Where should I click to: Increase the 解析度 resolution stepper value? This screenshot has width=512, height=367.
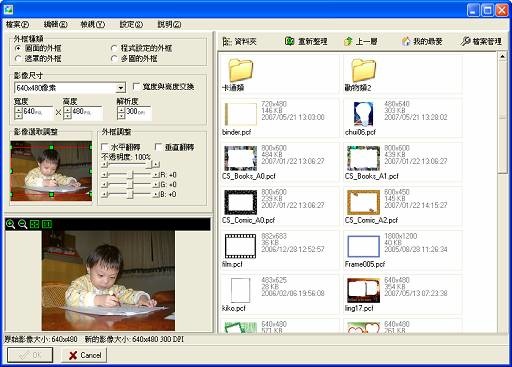[x=122, y=110]
